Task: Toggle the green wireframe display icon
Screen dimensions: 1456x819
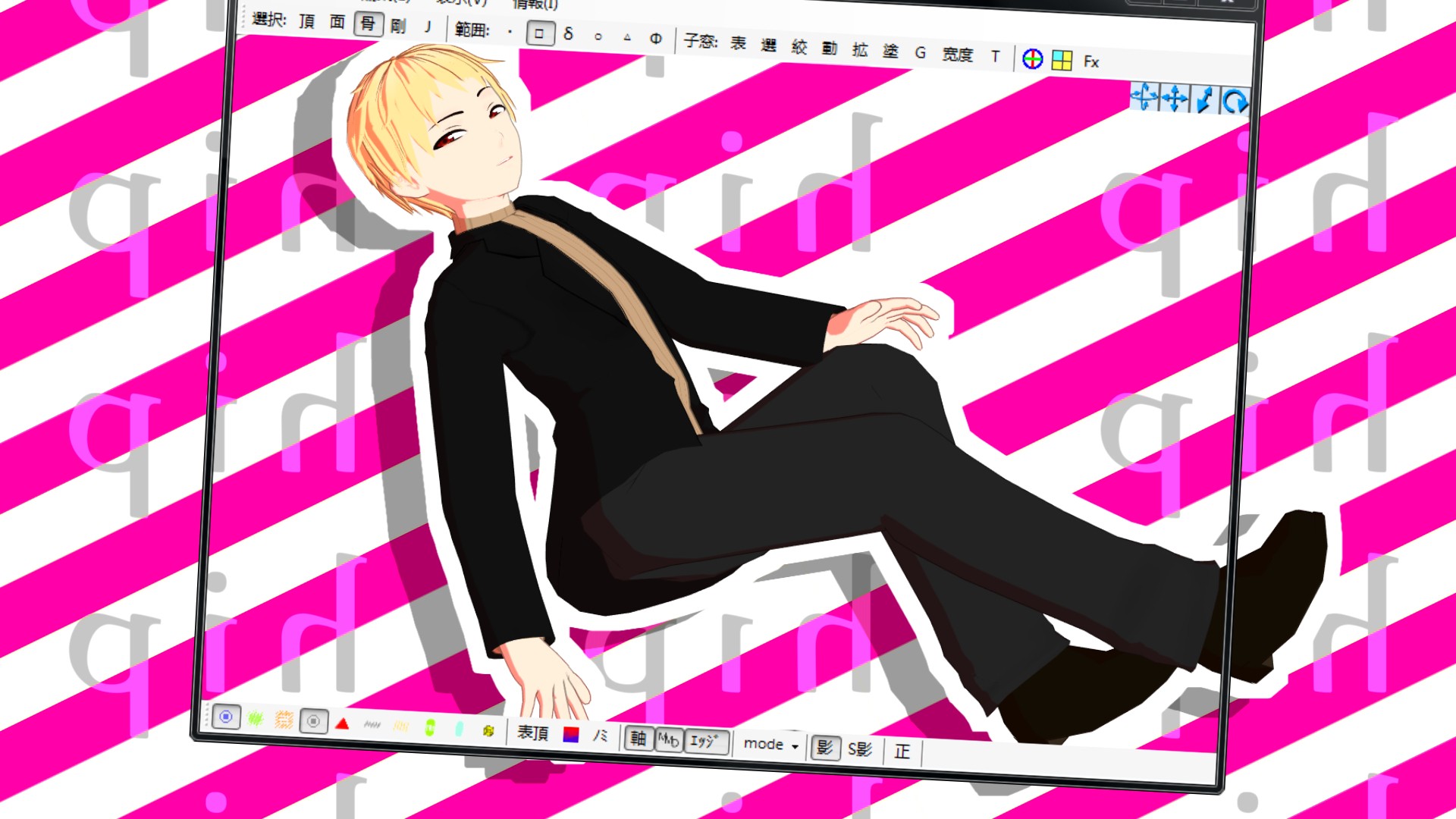Action: coord(255,718)
